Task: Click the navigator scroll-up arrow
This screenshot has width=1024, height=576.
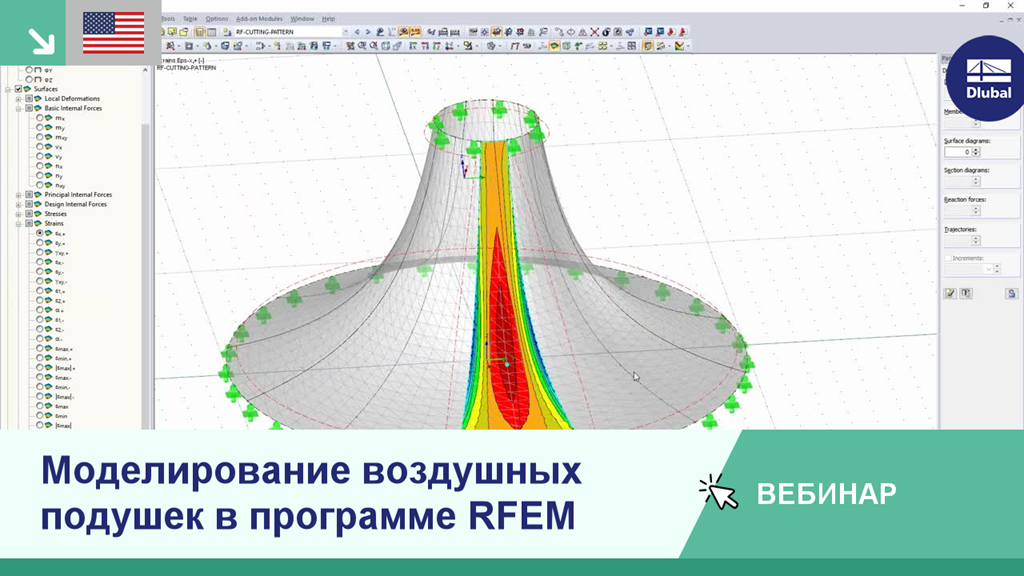Action: coord(146,70)
